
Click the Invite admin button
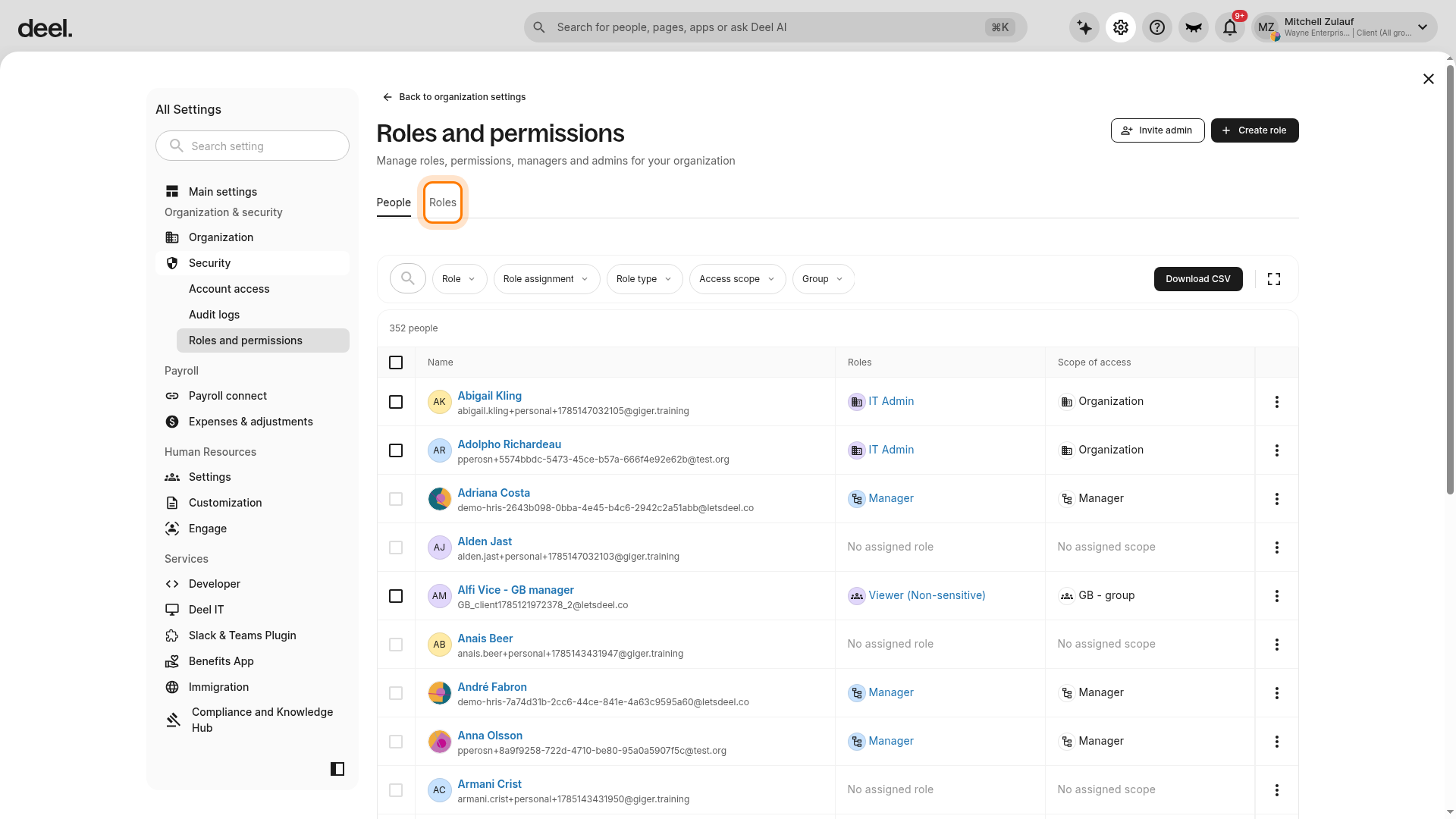[1157, 130]
